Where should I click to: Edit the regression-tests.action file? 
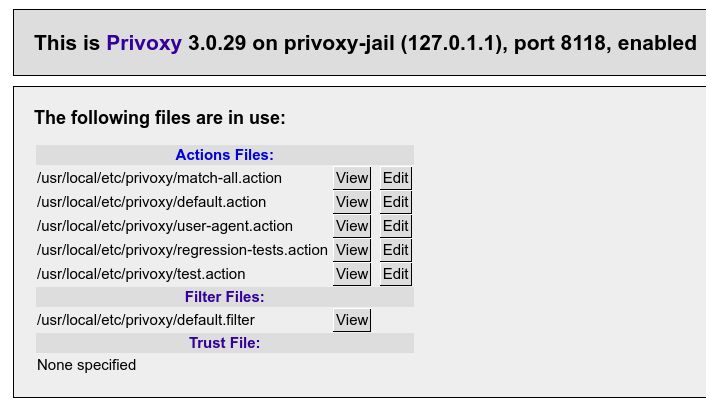tap(396, 250)
